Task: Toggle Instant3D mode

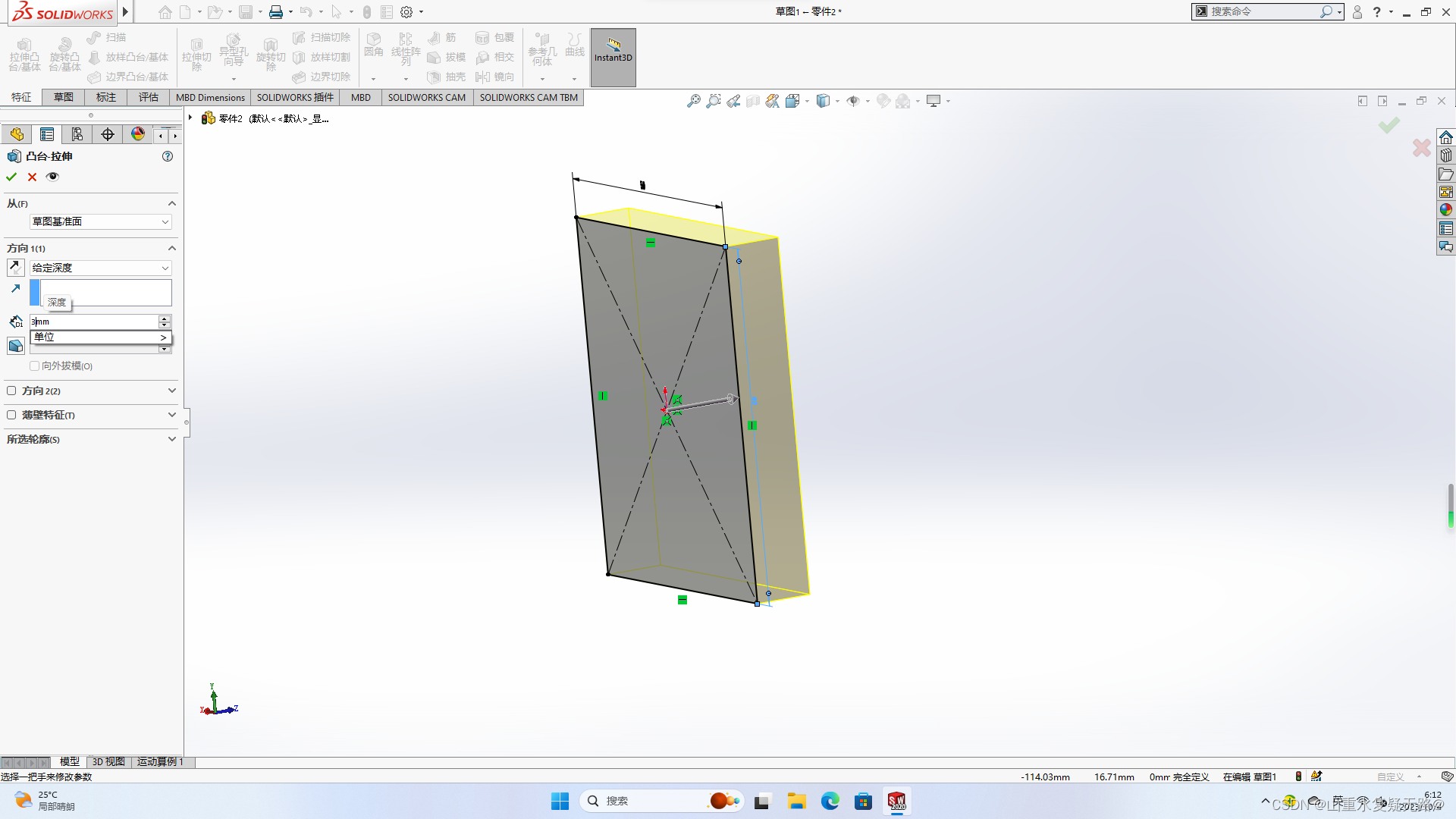Action: [613, 57]
